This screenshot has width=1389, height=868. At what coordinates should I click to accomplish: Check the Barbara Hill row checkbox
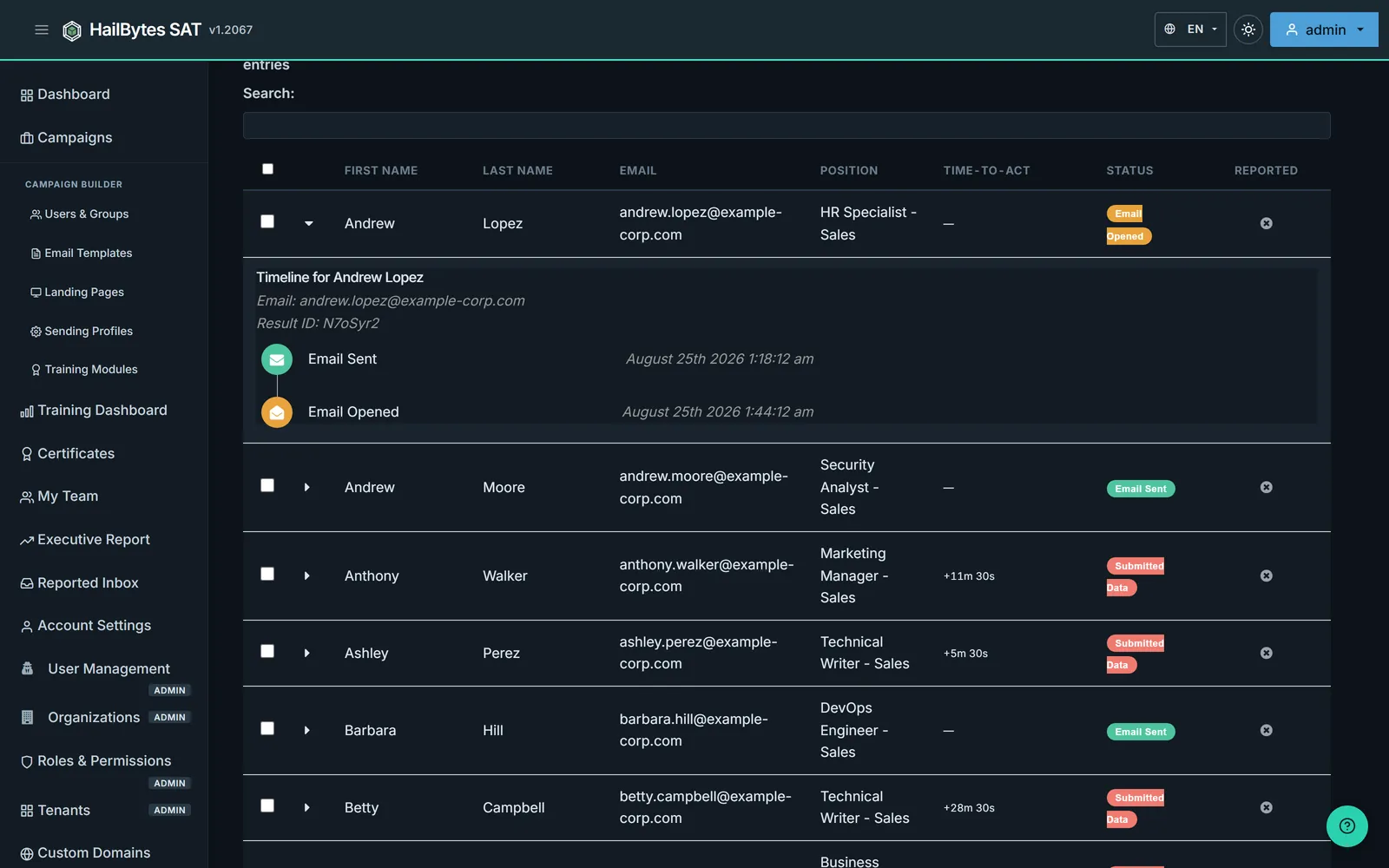tap(267, 728)
